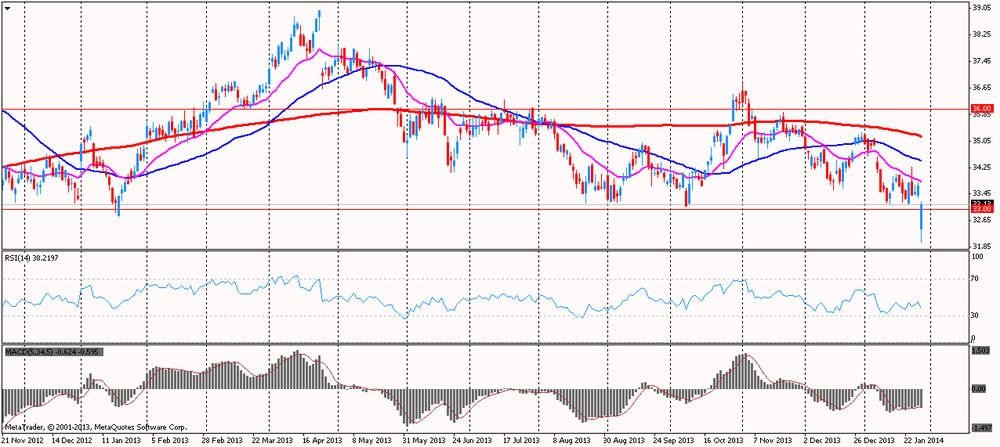This screenshot has height=447, width=1000.
Task: Click the 31.85 price scale value
Action: coord(980,246)
